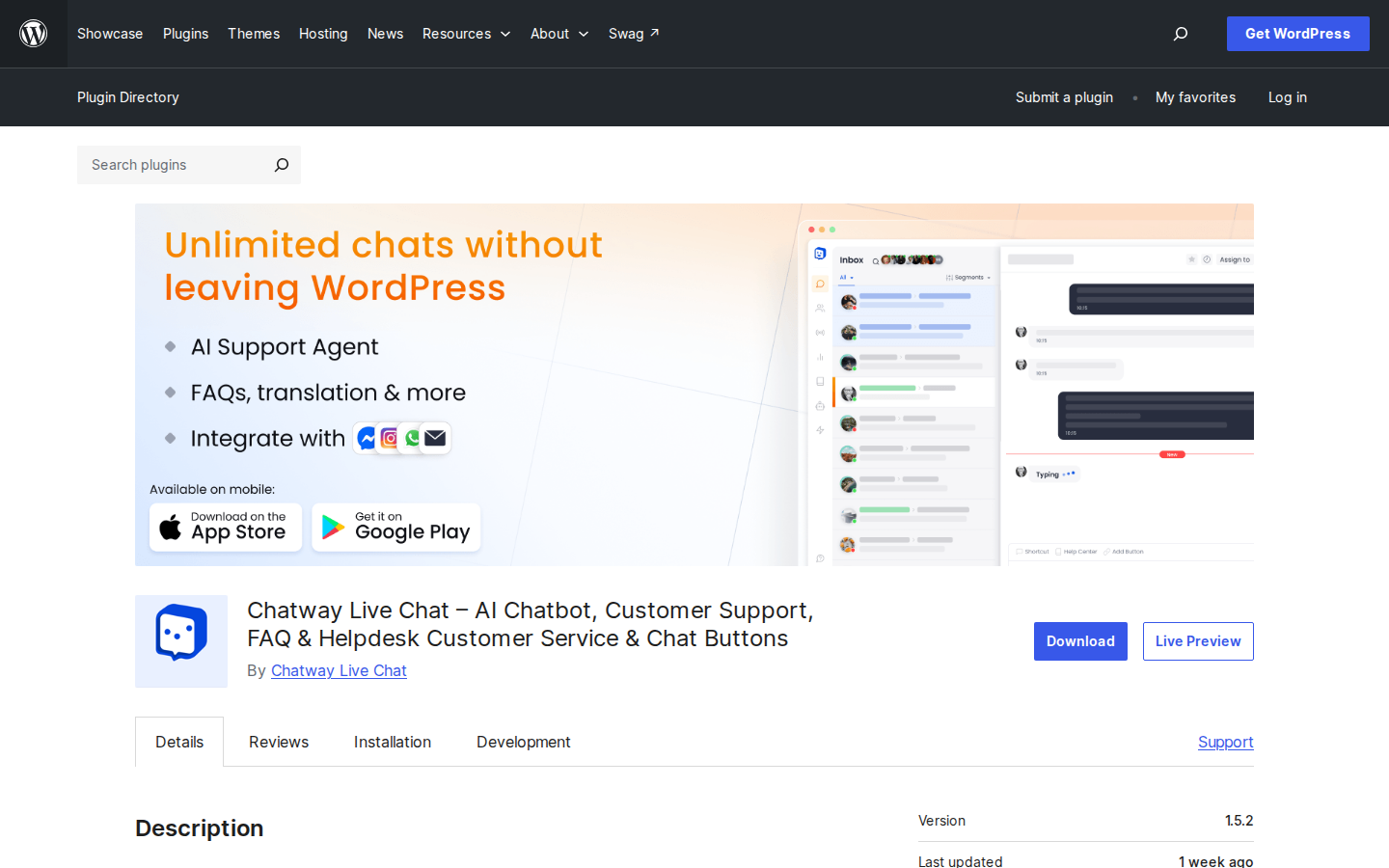Image resolution: width=1389 pixels, height=868 pixels.
Task: Open the Plugin Directory link
Action: (x=128, y=97)
